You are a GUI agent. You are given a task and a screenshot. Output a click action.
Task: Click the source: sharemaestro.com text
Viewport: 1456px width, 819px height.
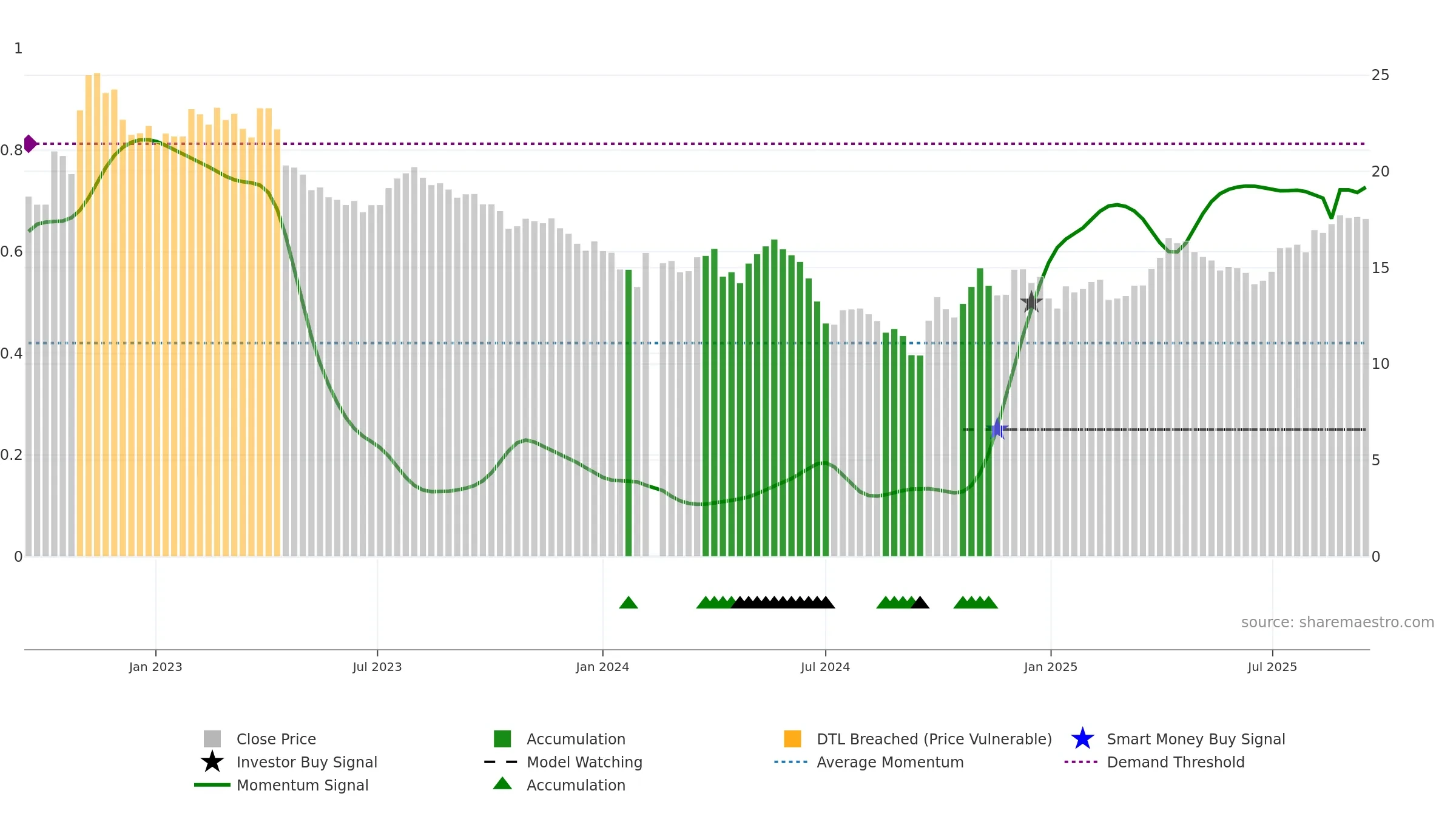pos(1338,622)
